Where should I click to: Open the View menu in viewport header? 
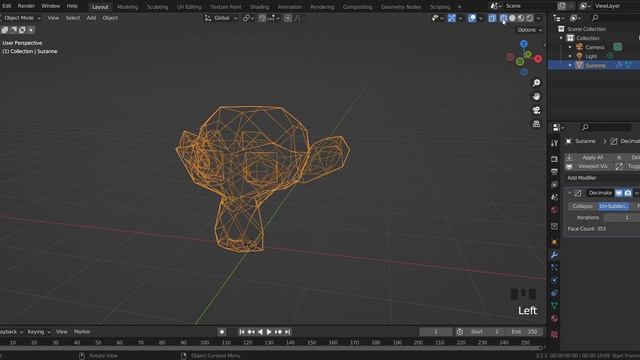pos(53,18)
